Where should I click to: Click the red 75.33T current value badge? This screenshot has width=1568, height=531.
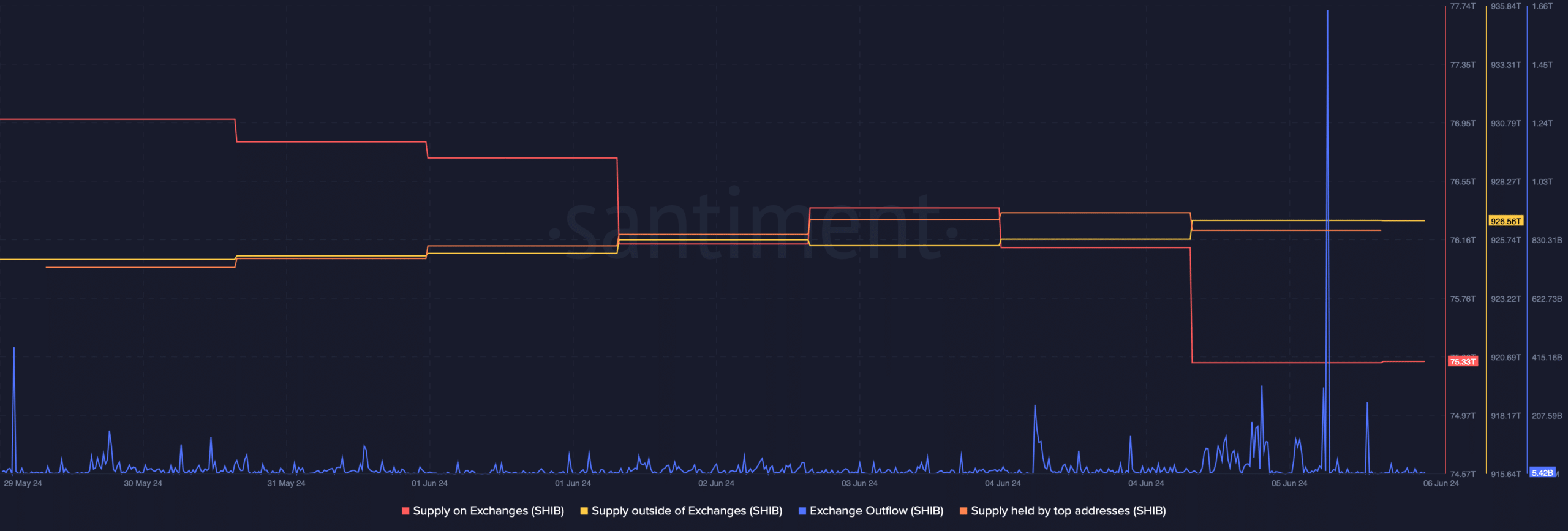(1463, 362)
